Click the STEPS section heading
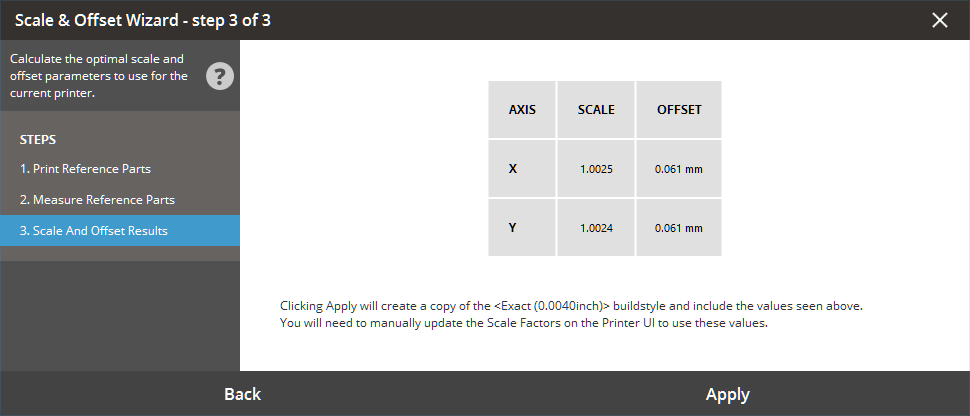The width and height of the screenshot is (970, 416). (x=38, y=139)
